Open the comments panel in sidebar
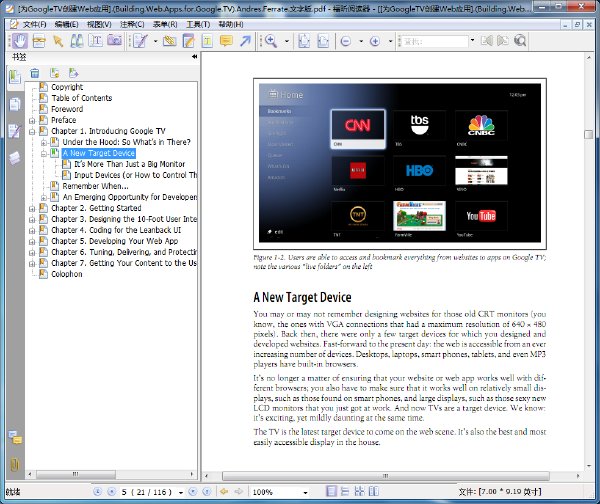 15,437
